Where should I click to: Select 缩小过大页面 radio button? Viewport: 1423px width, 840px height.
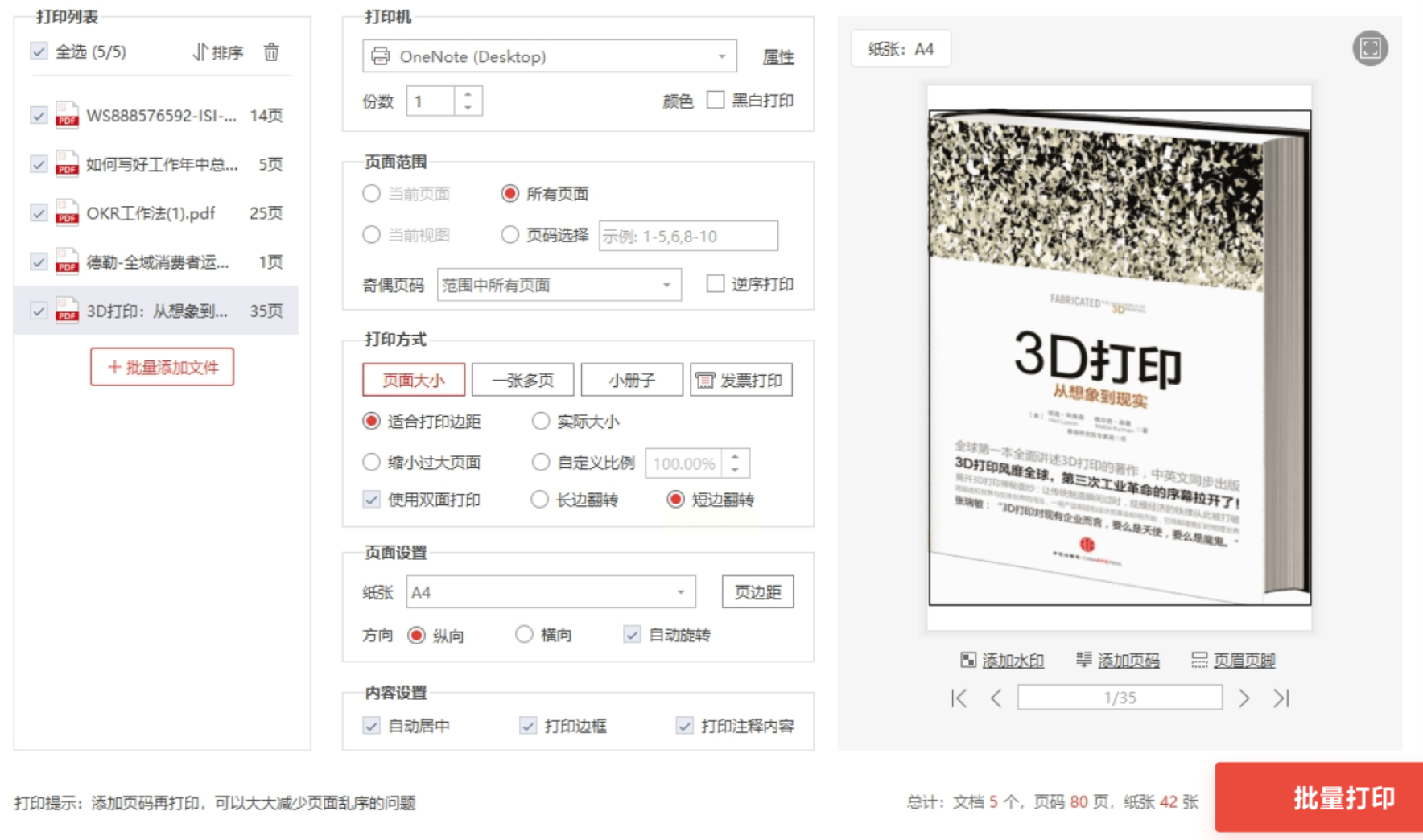pyautogui.click(x=371, y=462)
